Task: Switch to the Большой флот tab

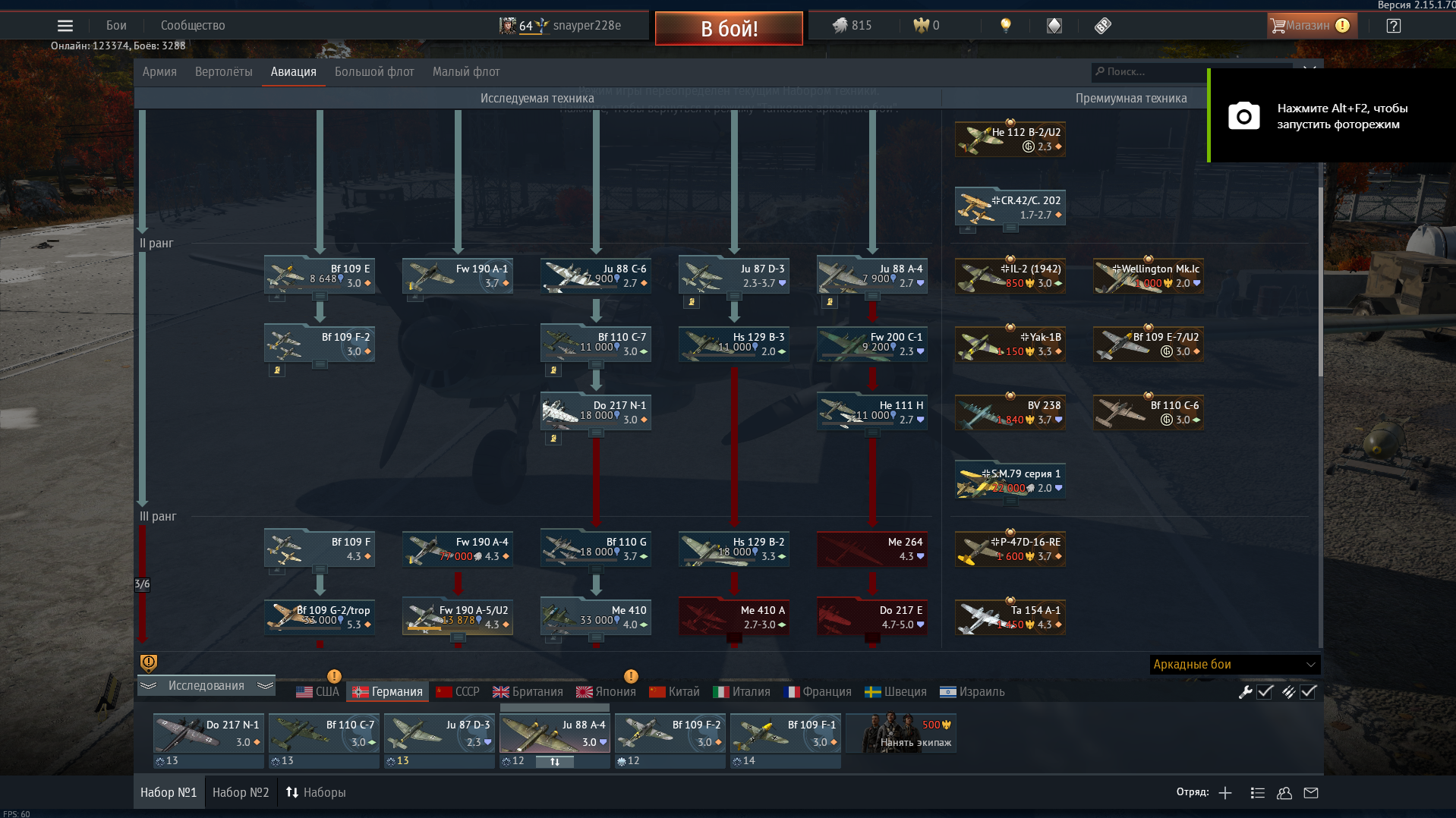Action: coord(374,72)
